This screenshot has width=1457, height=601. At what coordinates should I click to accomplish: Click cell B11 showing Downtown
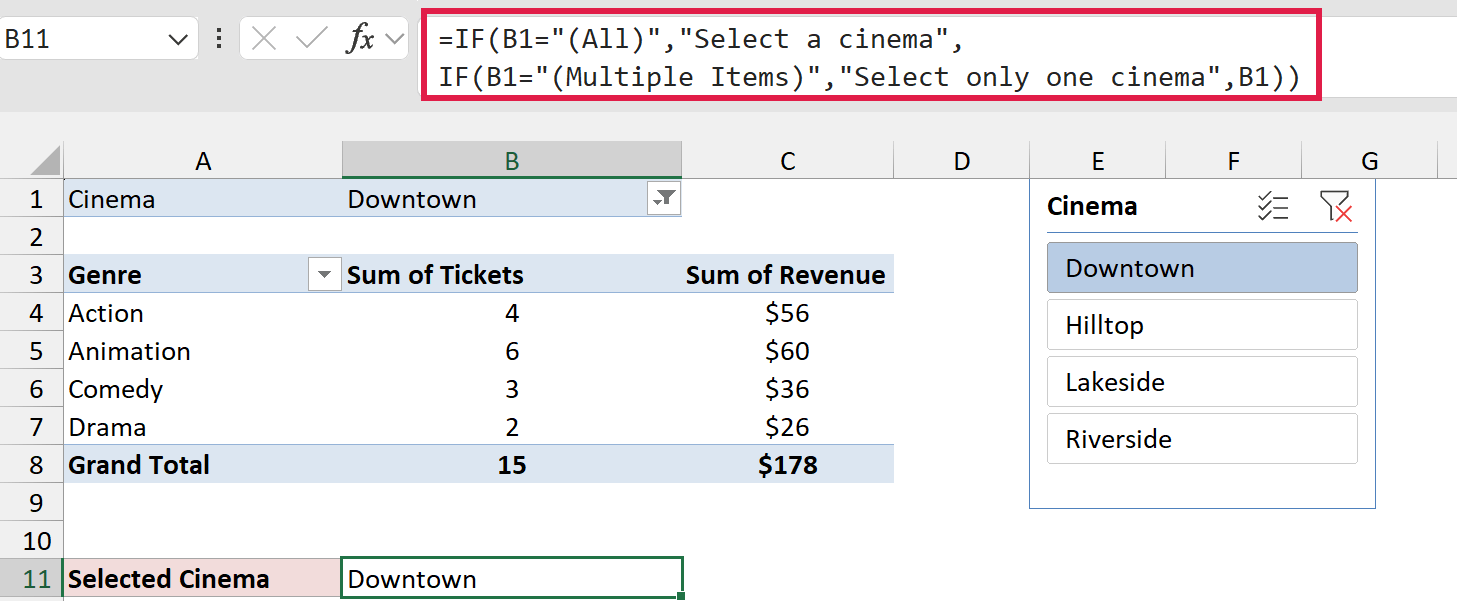512,579
